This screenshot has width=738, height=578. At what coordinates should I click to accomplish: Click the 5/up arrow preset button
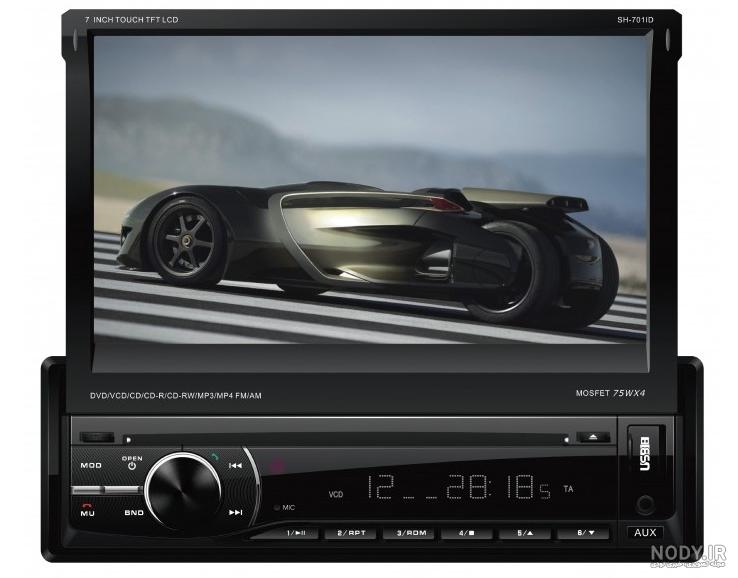click(525, 533)
